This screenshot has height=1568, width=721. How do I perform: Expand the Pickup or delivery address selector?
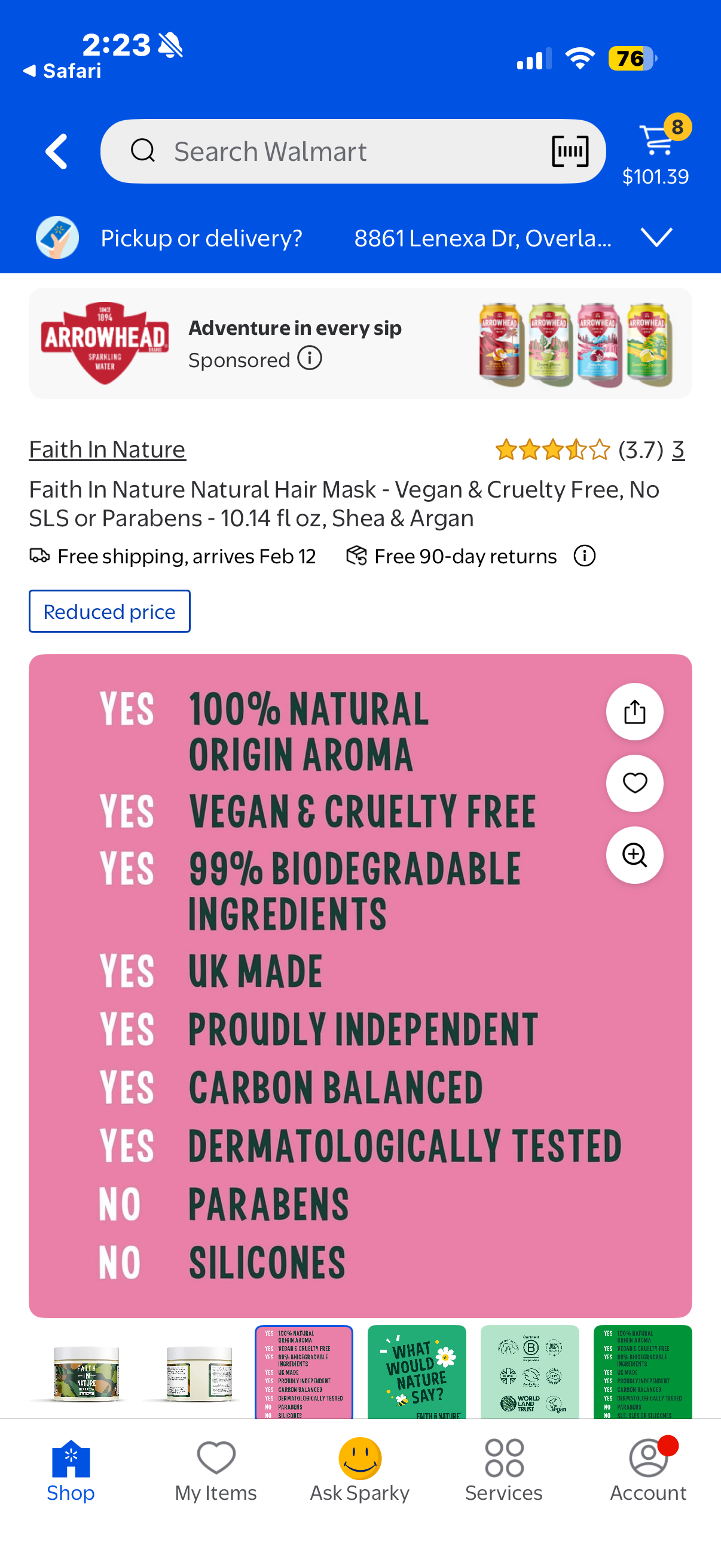click(658, 237)
